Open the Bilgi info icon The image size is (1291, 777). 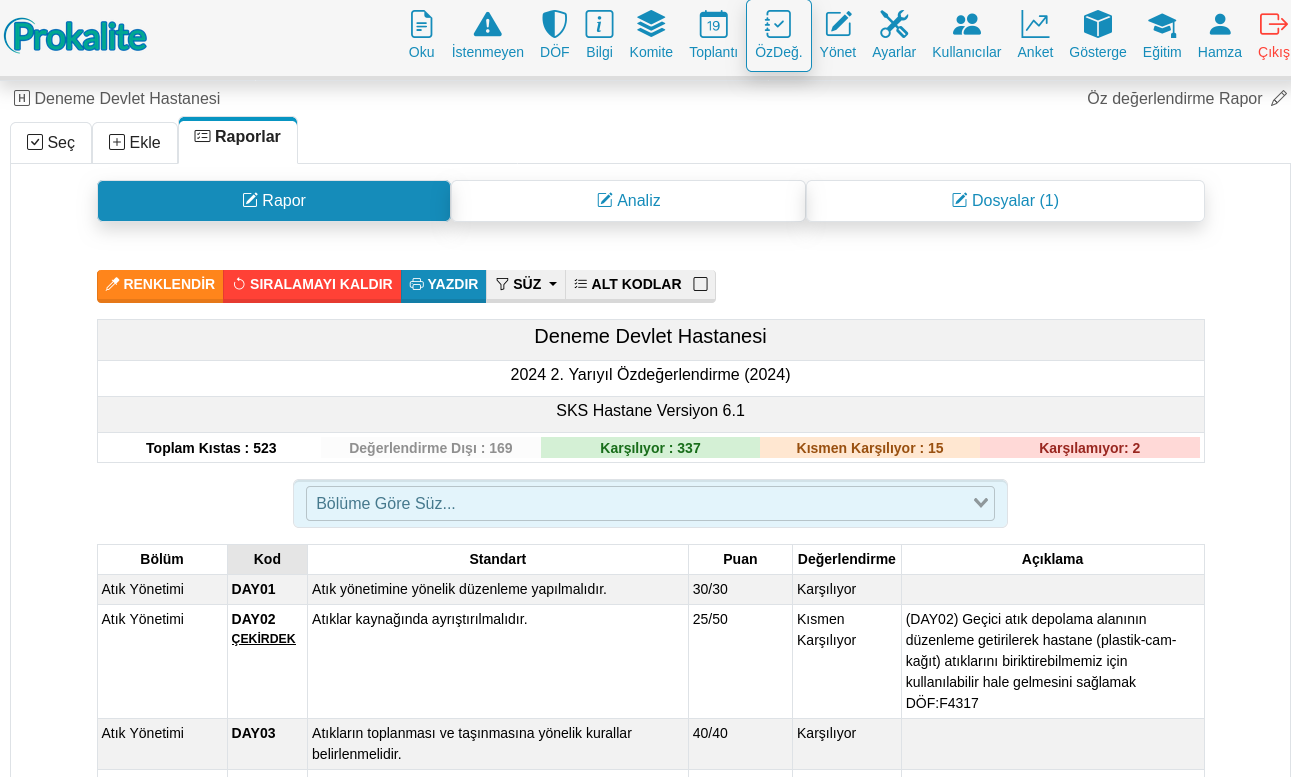599,24
